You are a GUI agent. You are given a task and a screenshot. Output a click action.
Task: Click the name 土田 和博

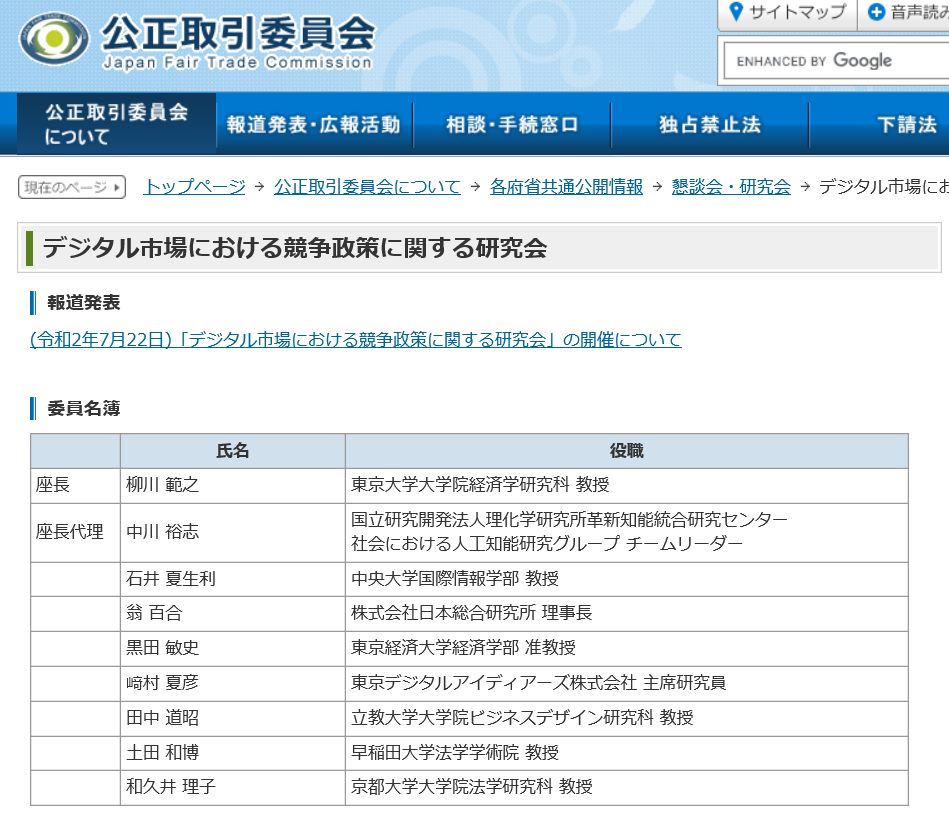tap(162, 753)
